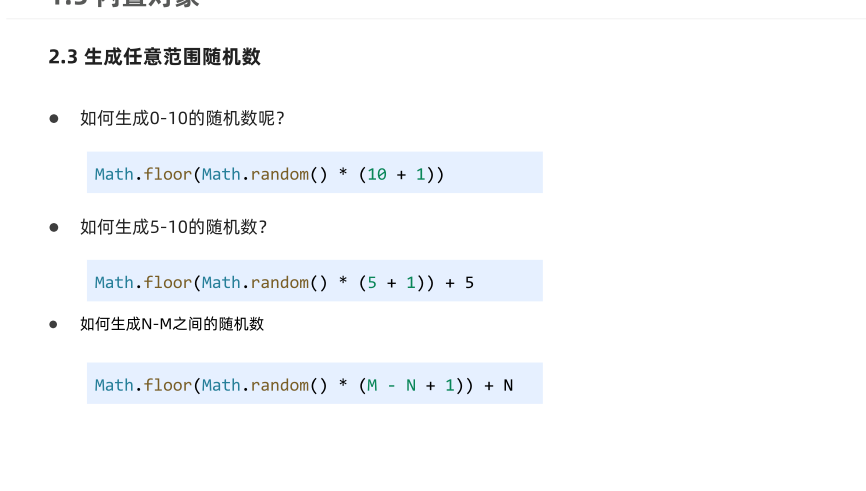Click Math.random in the second code block
866x491 pixels.
255,283
